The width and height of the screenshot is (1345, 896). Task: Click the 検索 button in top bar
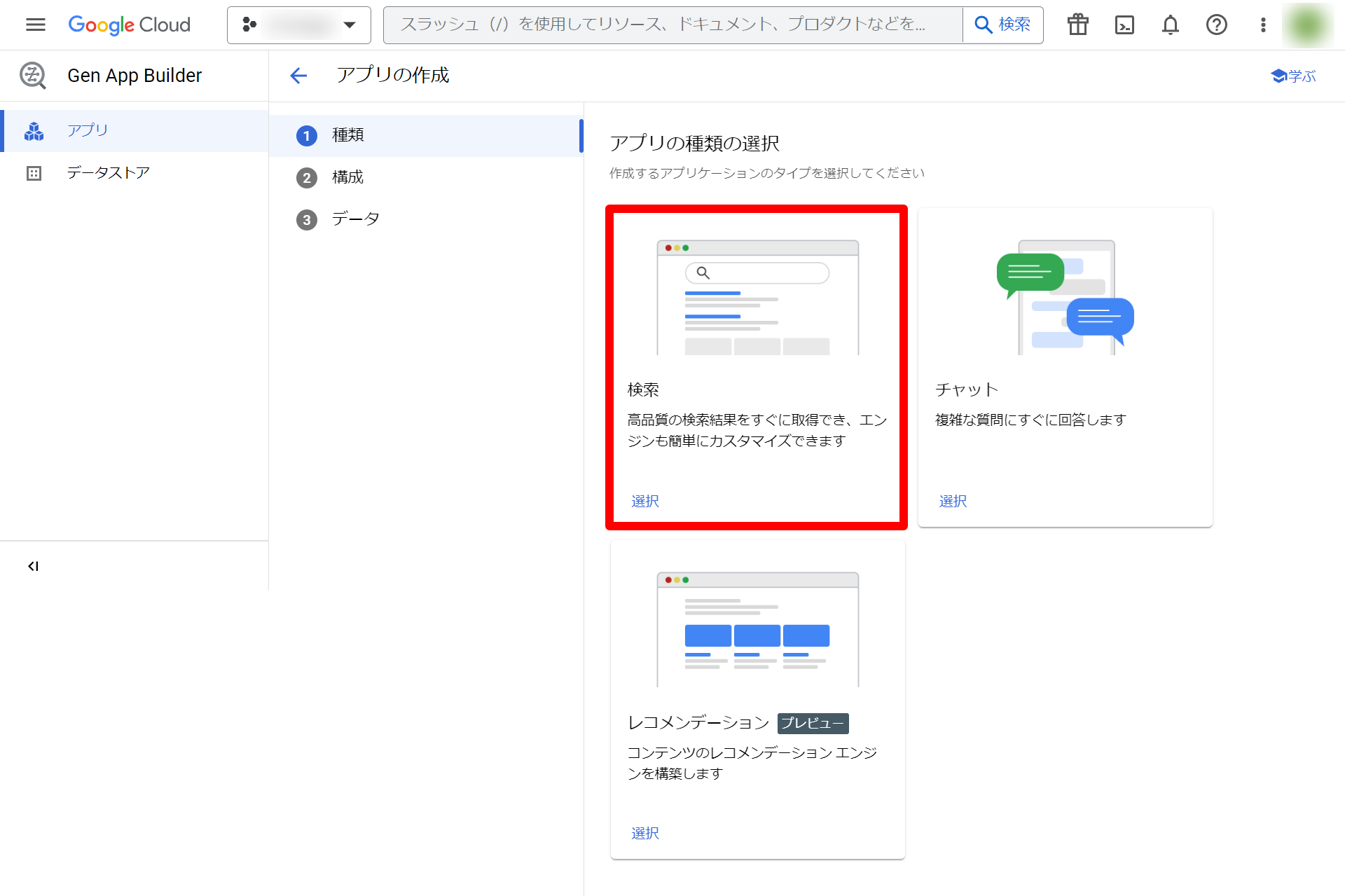click(1002, 25)
